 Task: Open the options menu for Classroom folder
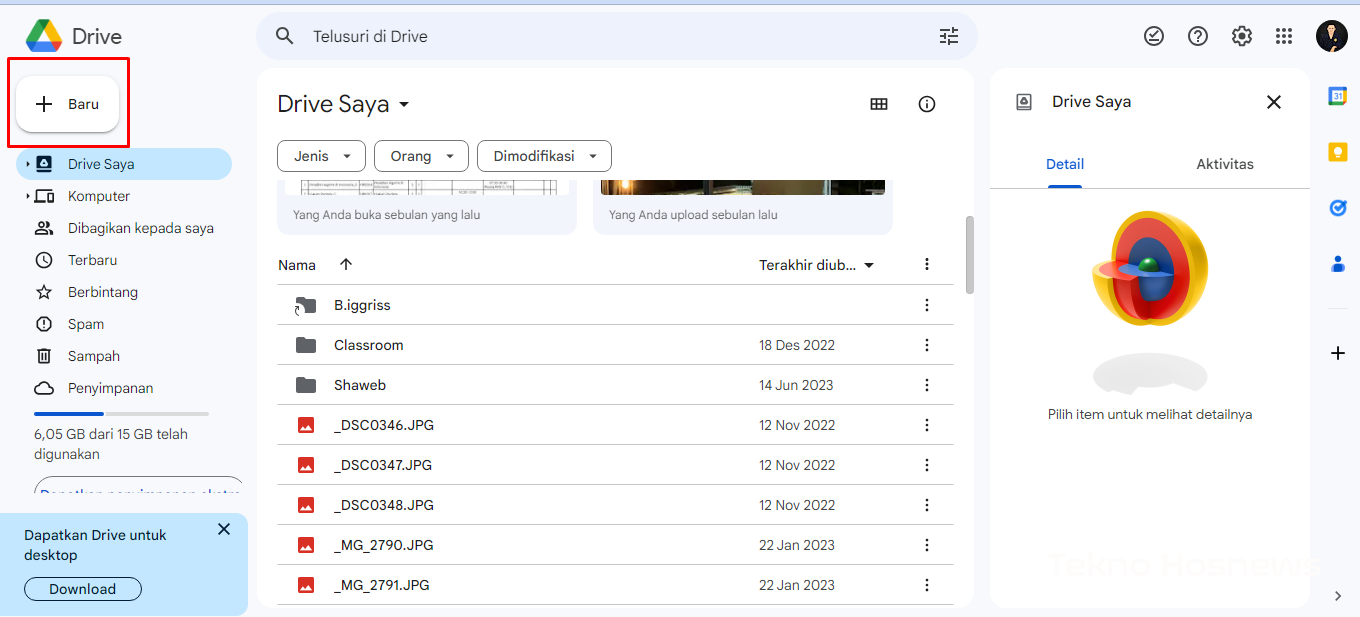pyautogui.click(x=926, y=344)
